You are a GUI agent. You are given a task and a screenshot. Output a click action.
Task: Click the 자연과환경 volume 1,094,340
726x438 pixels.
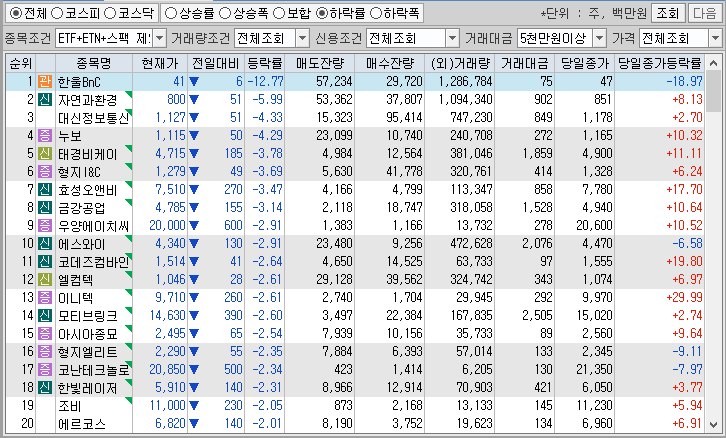point(465,100)
